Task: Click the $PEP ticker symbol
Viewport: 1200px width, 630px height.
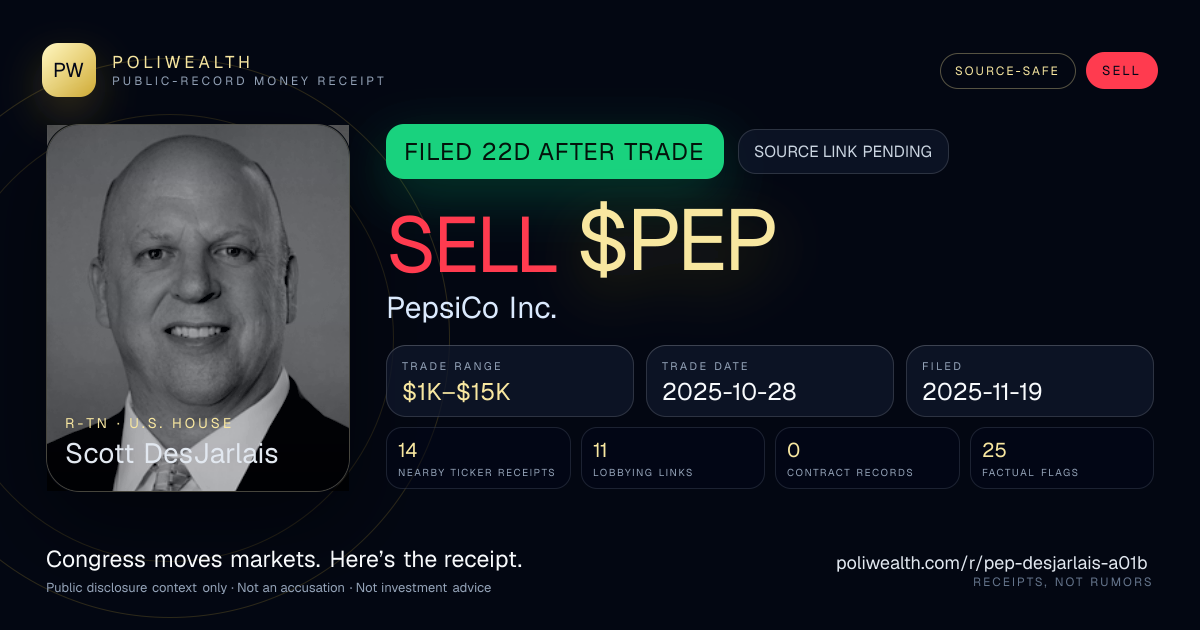Action: (x=677, y=243)
